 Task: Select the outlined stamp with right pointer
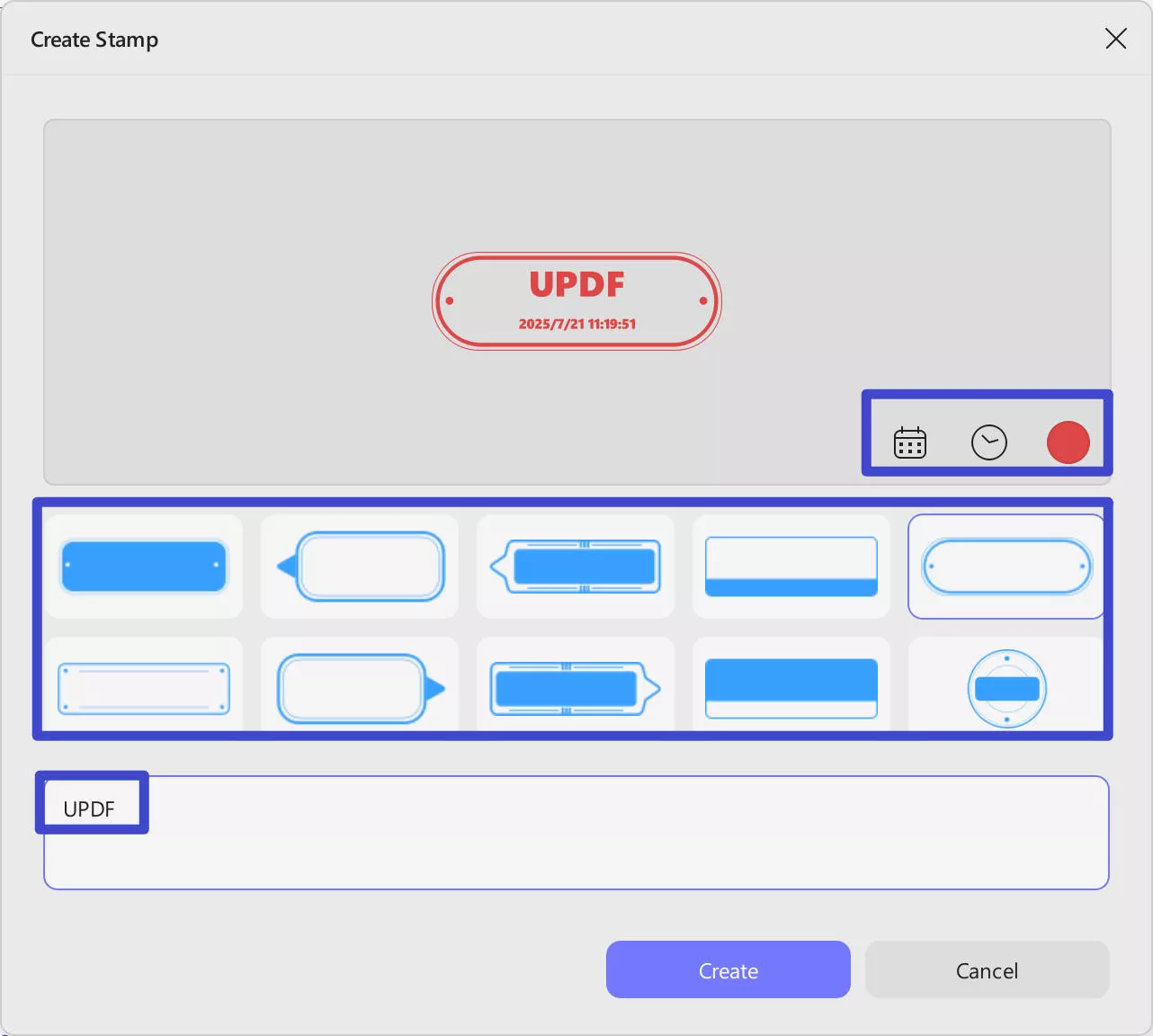click(x=360, y=688)
